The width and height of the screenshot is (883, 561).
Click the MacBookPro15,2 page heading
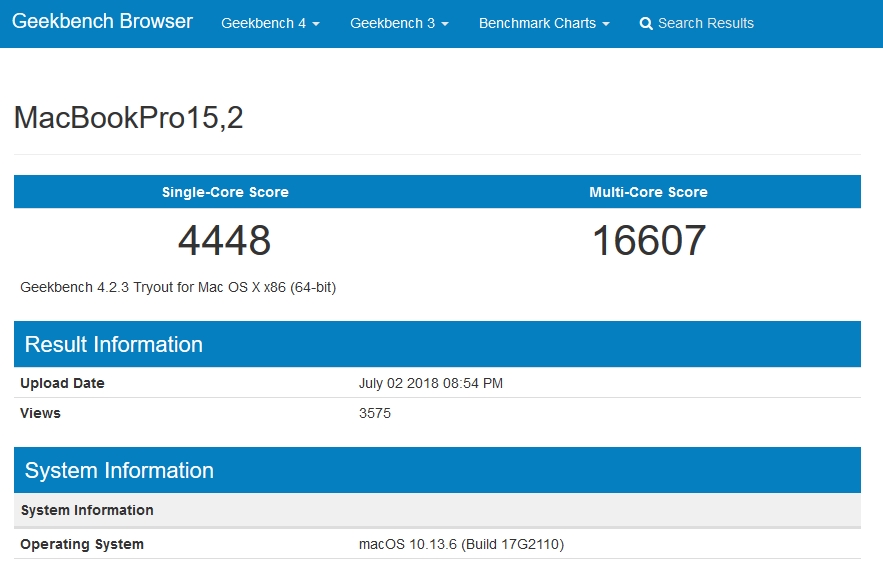point(128,118)
